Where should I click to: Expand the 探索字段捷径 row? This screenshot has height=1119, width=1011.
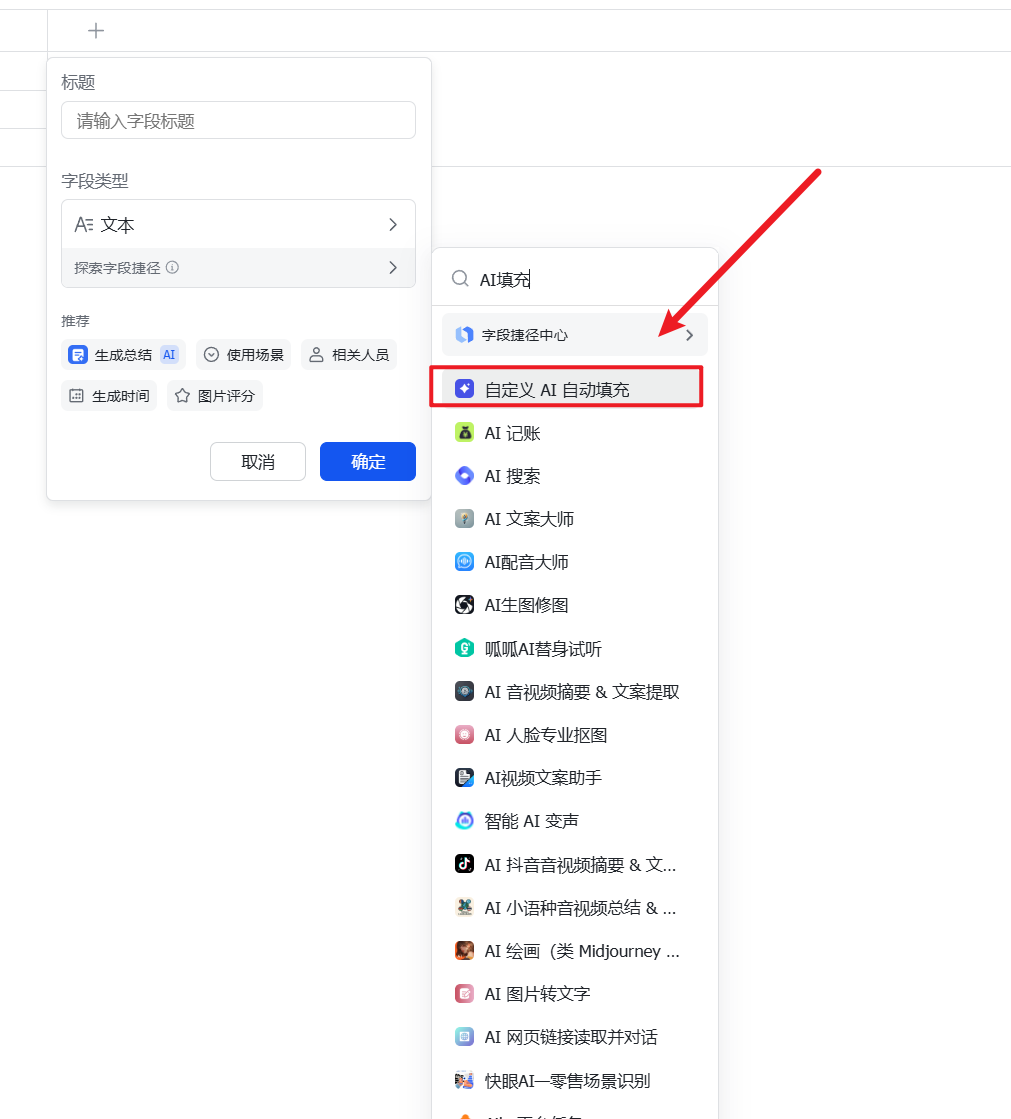point(238,268)
